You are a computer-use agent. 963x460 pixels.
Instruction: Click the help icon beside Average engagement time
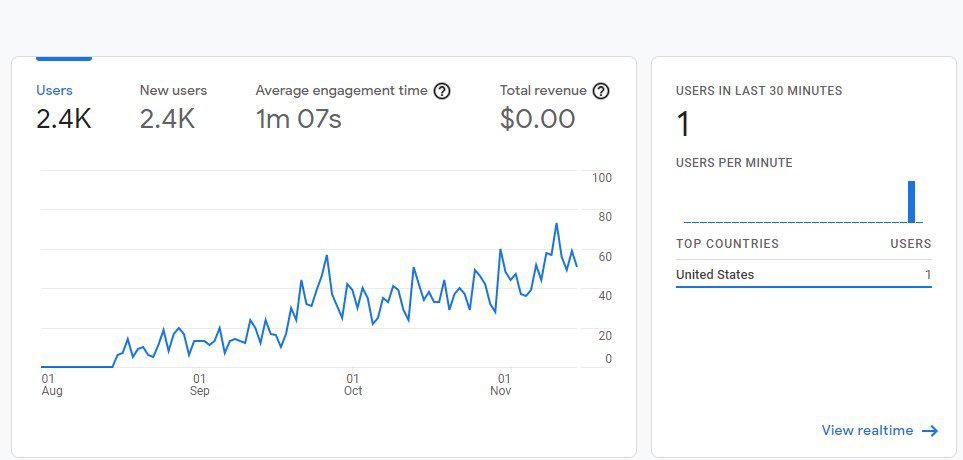442,91
